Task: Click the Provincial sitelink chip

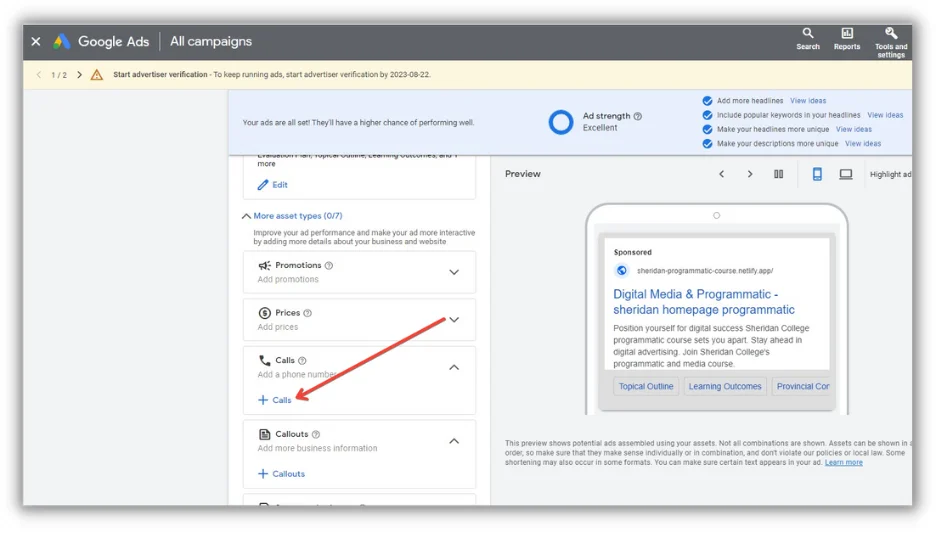Action: 800,387
